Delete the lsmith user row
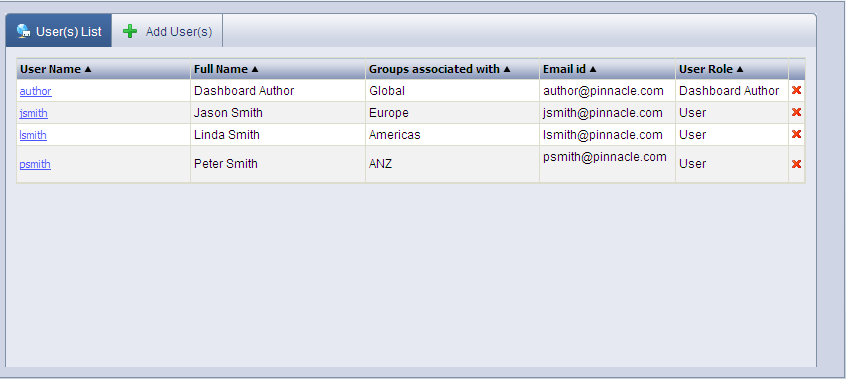 tap(796, 134)
